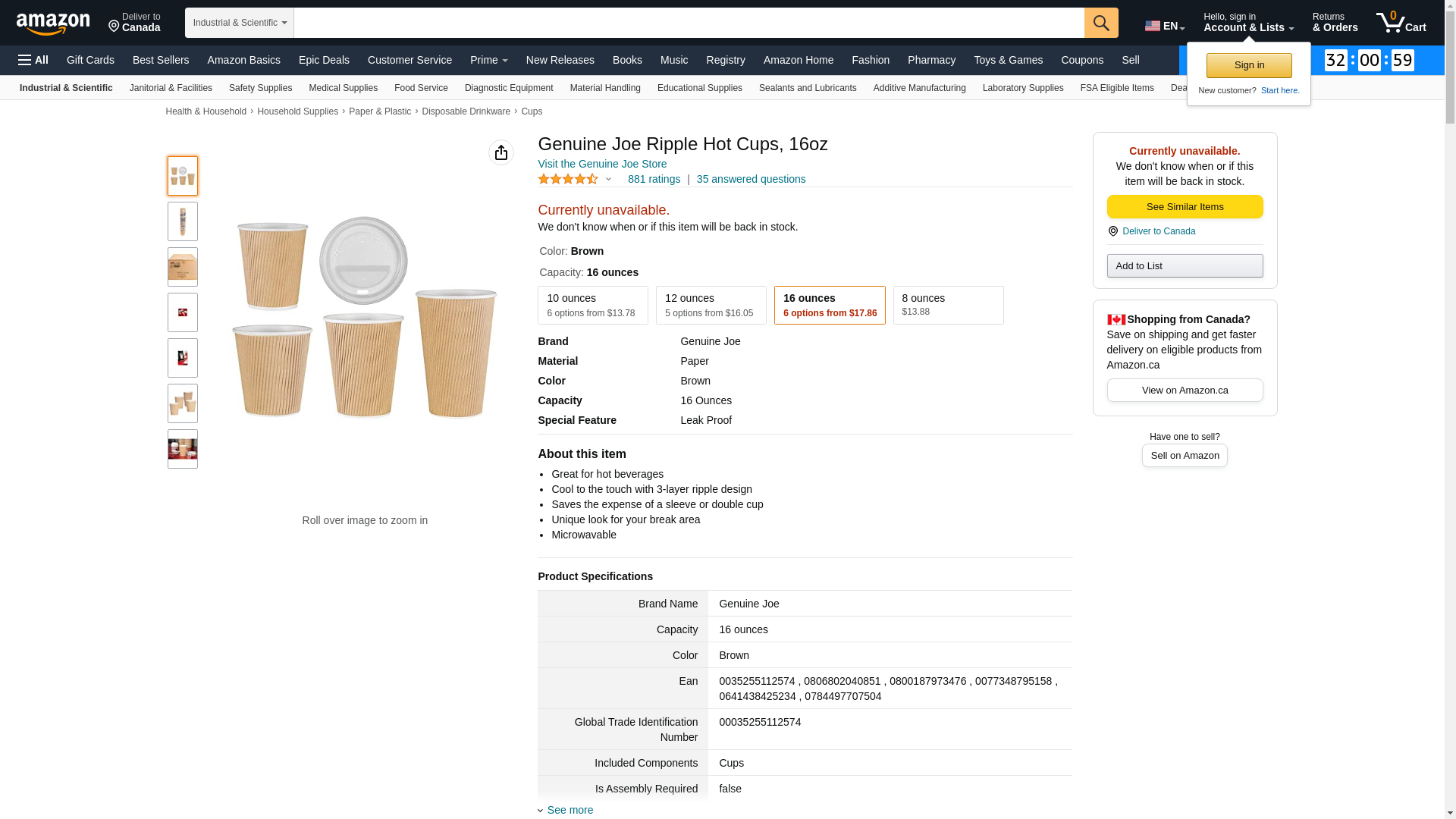Image resolution: width=1456 pixels, height=819 pixels.
Task: Expand See more product specifications
Action: click(x=570, y=810)
